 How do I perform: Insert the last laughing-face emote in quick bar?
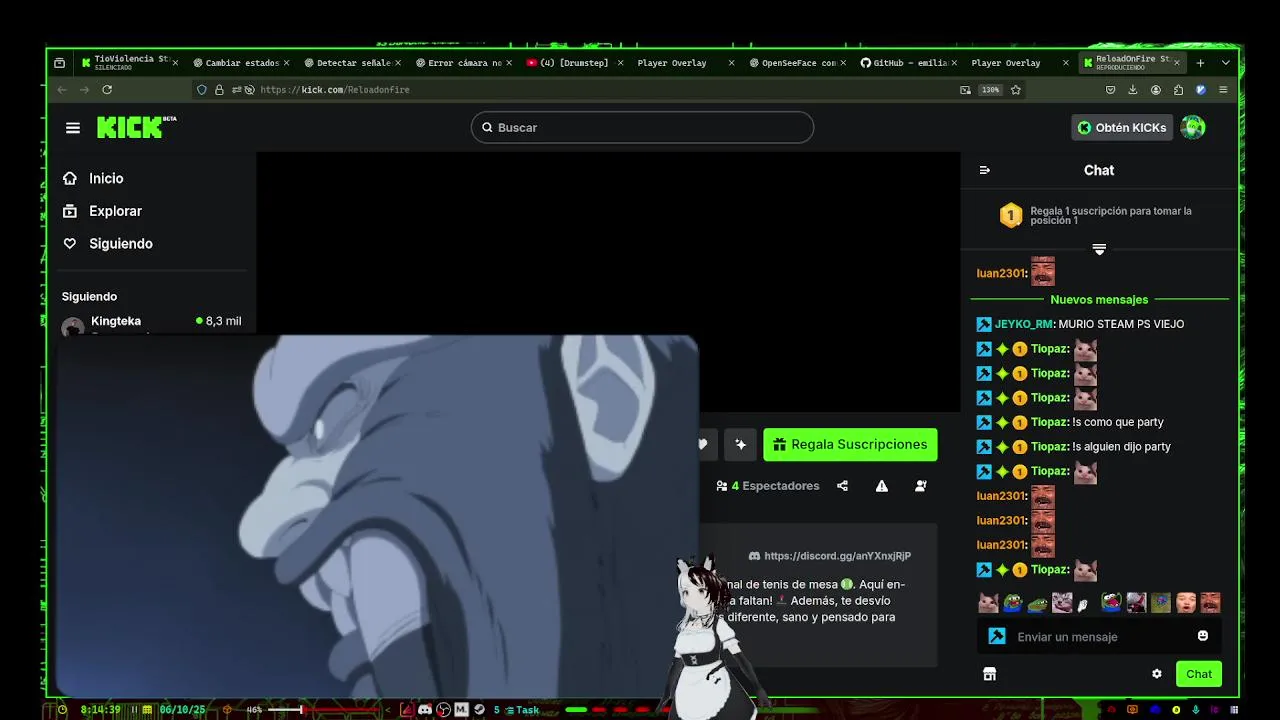pos(1210,602)
